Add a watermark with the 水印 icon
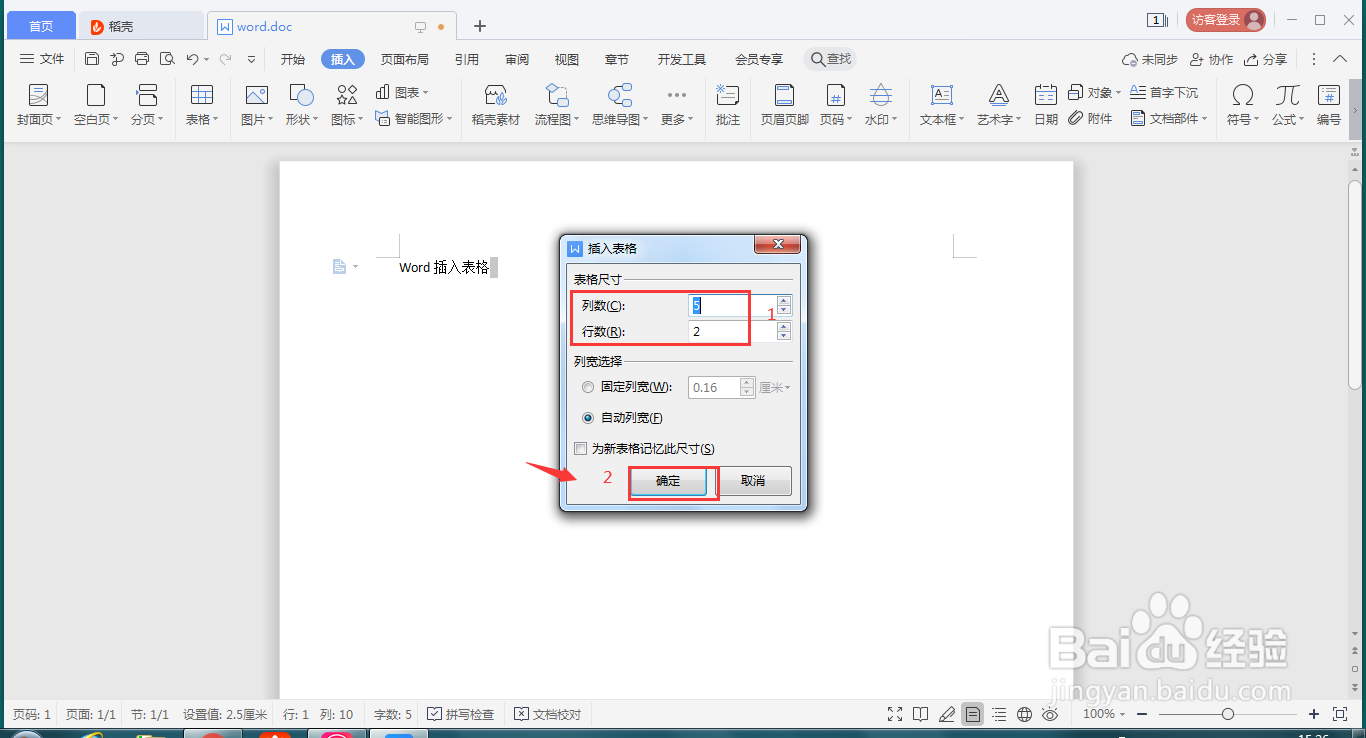Screen dimensions: 1366x738 pyautogui.click(x=878, y=104)
